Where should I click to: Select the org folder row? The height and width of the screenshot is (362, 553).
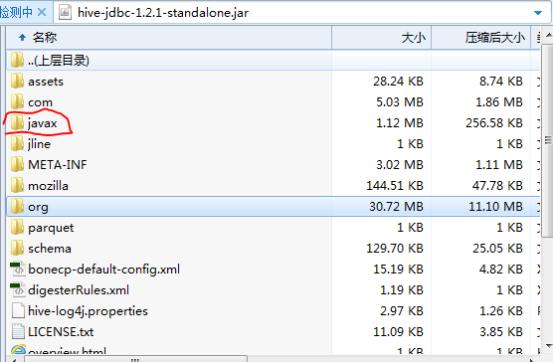pos(273,206)
